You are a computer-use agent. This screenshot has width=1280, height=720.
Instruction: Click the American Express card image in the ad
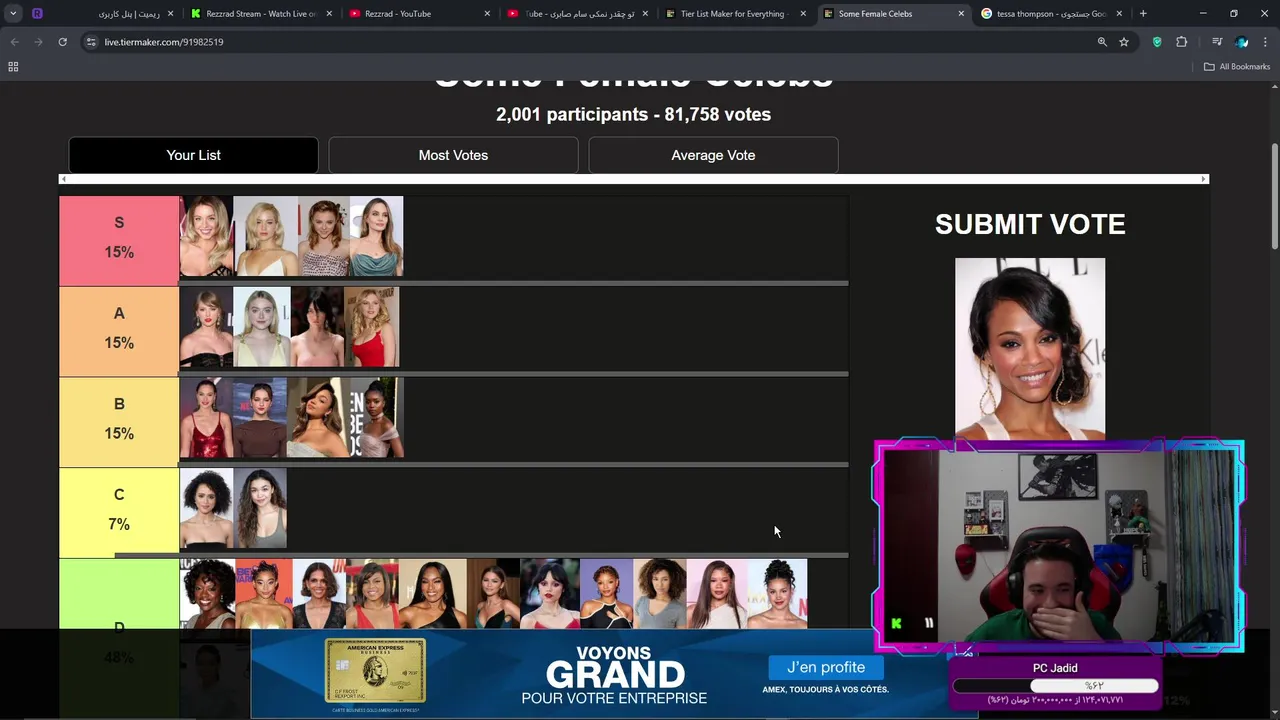point(375,671)
